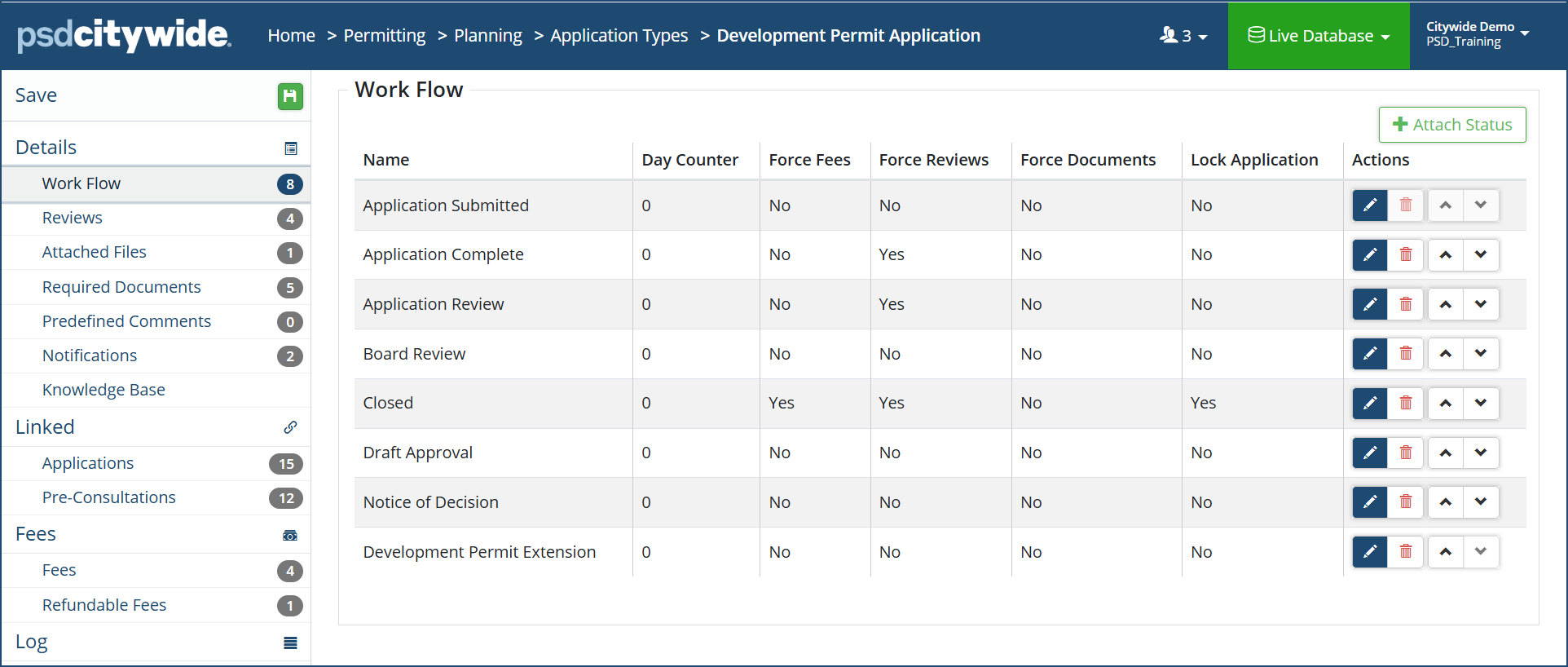Delete the Board Review status
The image size is (1568, 667).
[x=1406, y=354]
